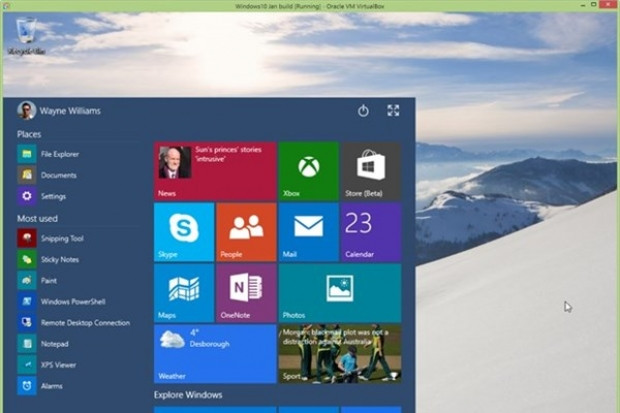Open the Sport tile with cricket photo
The width and height of the screenshot is (620, 413).
point(340,354)
